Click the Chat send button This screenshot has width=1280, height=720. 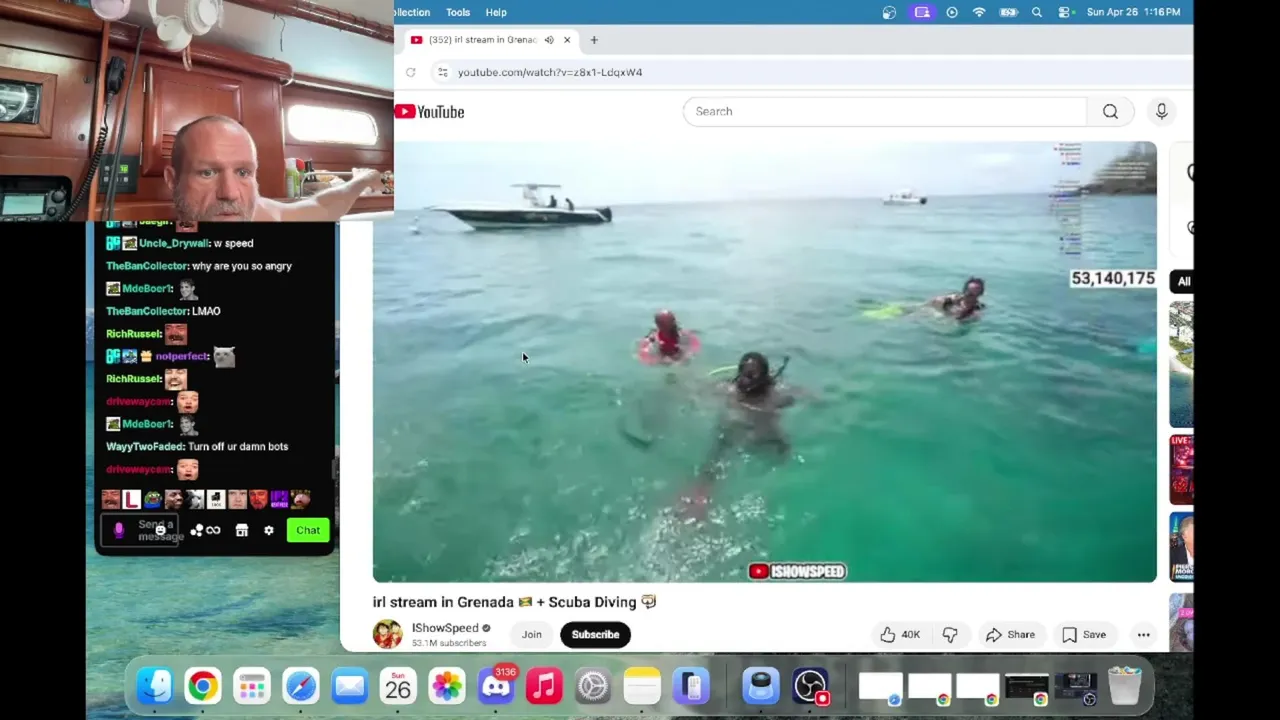point(308,530)
